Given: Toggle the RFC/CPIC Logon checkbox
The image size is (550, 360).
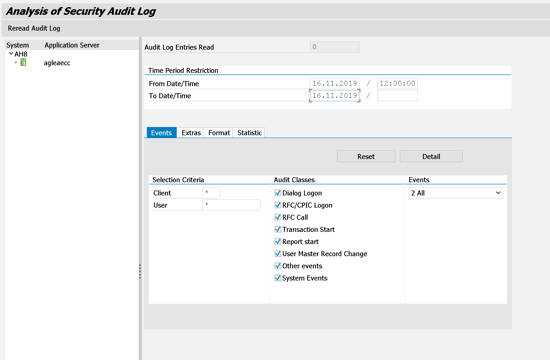Looking at the screenshot, I should pyautogui.click(x=277, y=205).
